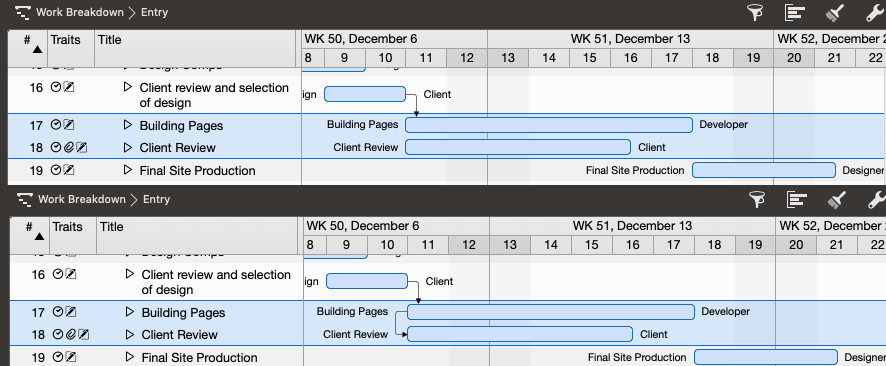Open the funnel filter icon in upper pane
Screen dimensions: 886x366
(755, 12)
